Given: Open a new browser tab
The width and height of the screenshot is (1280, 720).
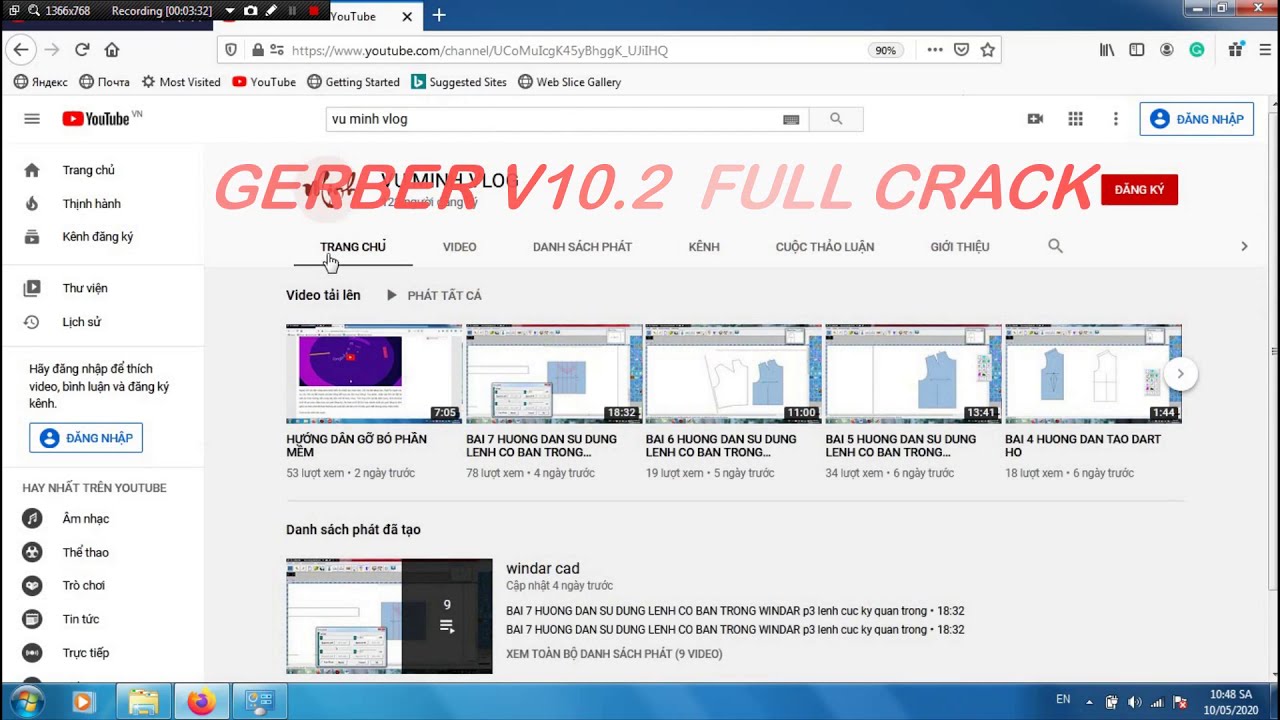Looking at the screenshot, I should (438, 16).
